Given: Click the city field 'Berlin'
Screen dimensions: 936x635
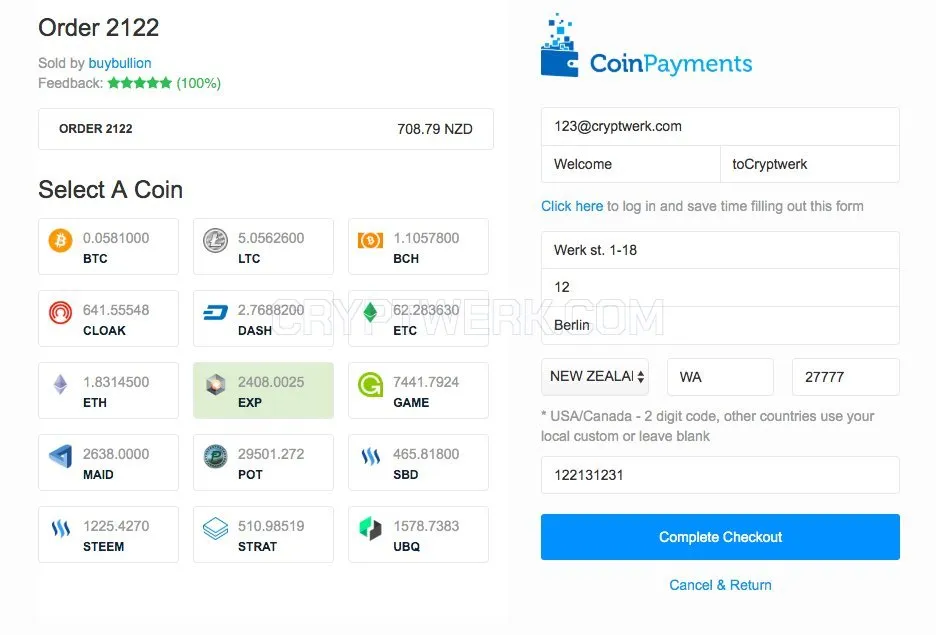Looking at the screenshot, I should pyautogui.click(x=720, y=325).
